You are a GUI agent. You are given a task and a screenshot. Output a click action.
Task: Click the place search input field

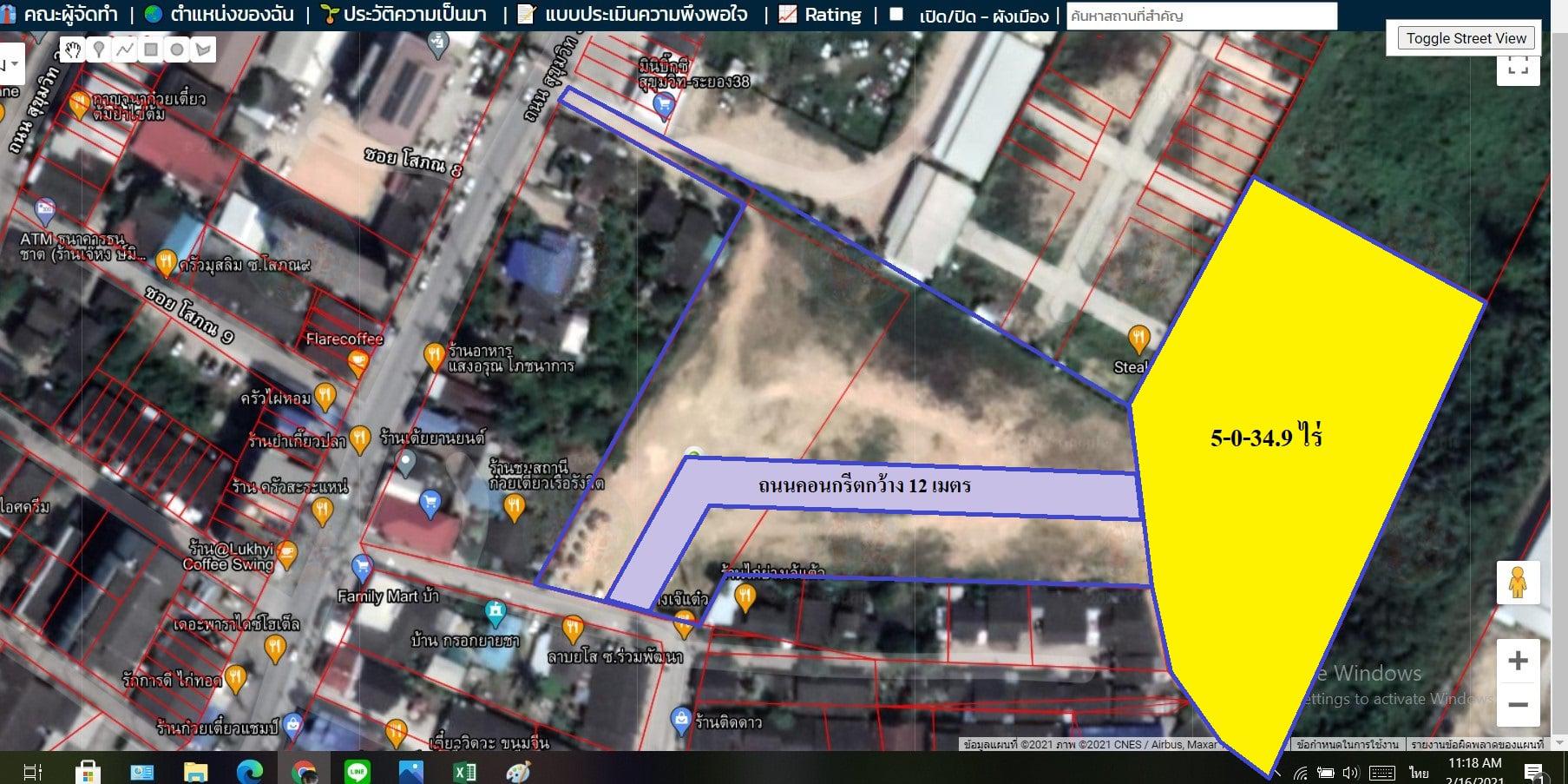tap(1201, 16)
